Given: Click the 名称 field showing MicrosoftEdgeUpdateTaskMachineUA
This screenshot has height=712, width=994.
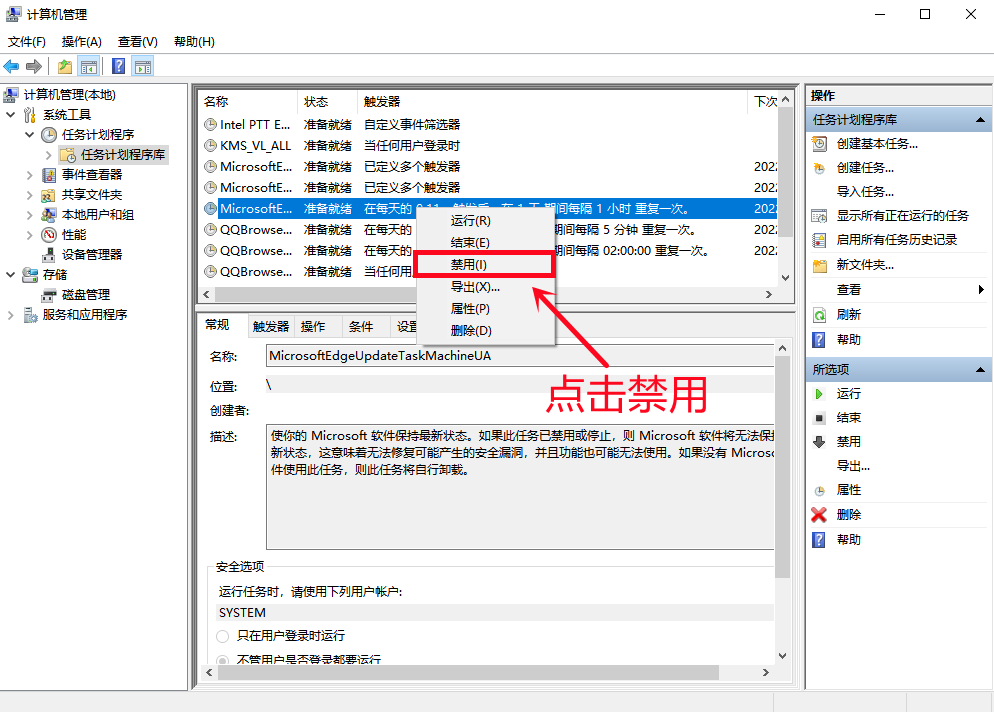Looking at the screenshot, I should (x=520, y=356).
